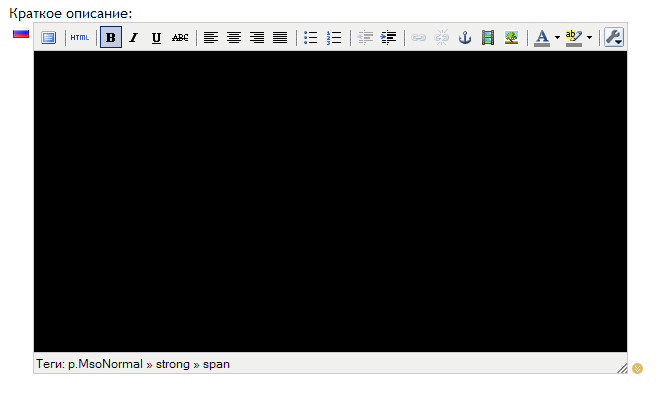
Task: Open text color dropdown arrow
Action: [x=557, y=37]
